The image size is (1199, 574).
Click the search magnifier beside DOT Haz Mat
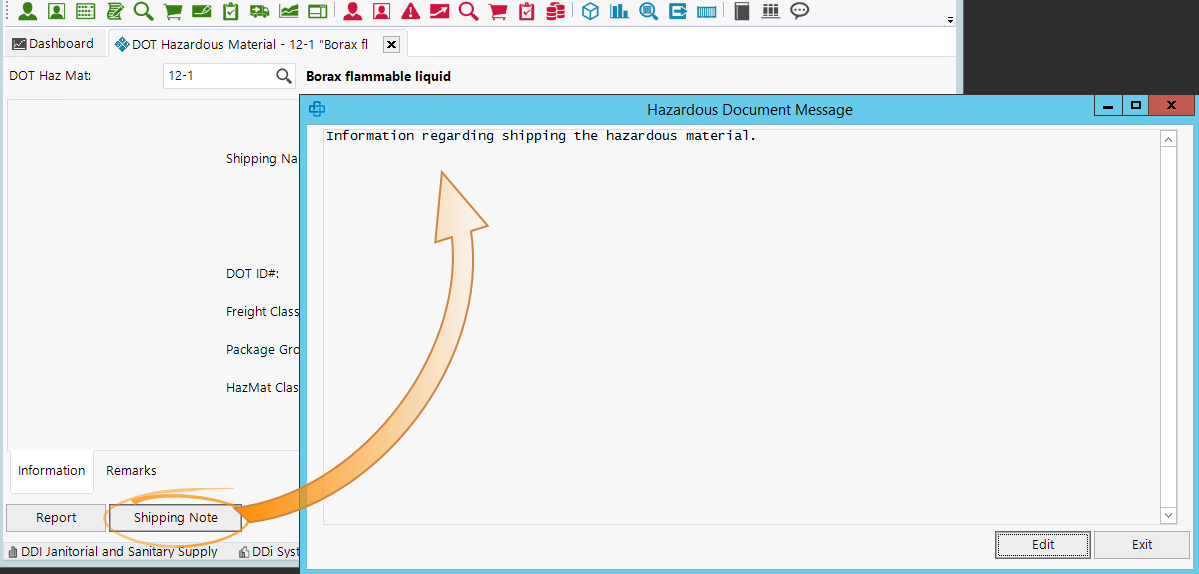click(x=284, y=76)
